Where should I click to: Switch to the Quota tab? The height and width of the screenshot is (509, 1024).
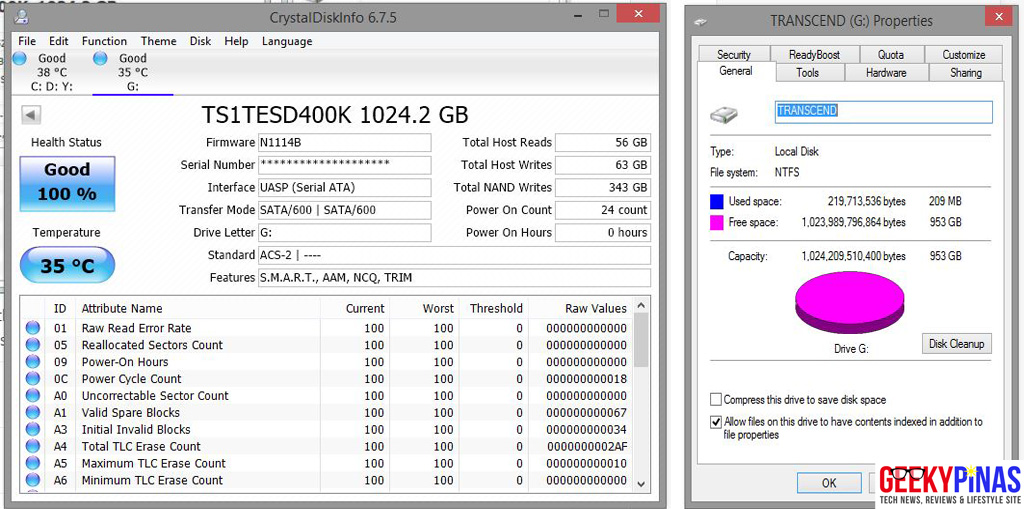891,54
